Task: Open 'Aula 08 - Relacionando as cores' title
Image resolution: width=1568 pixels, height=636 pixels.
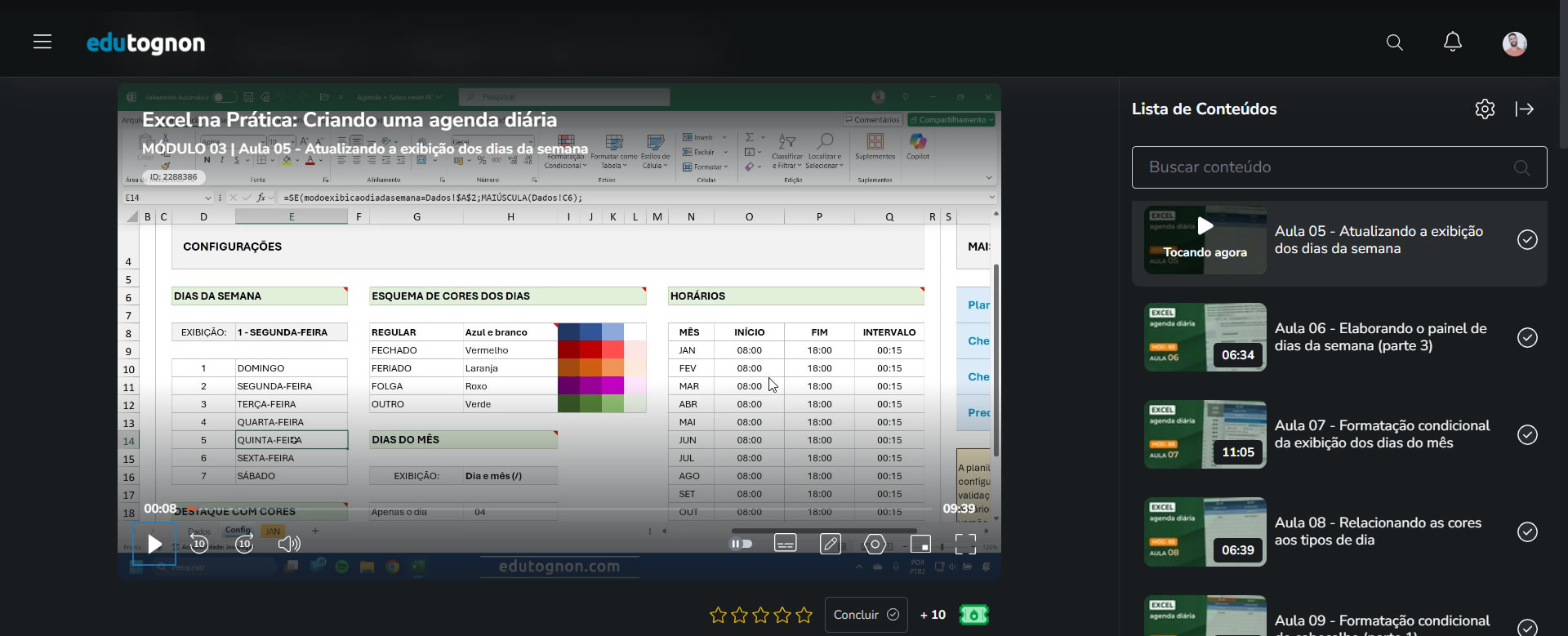Action: click(1379, 531)
